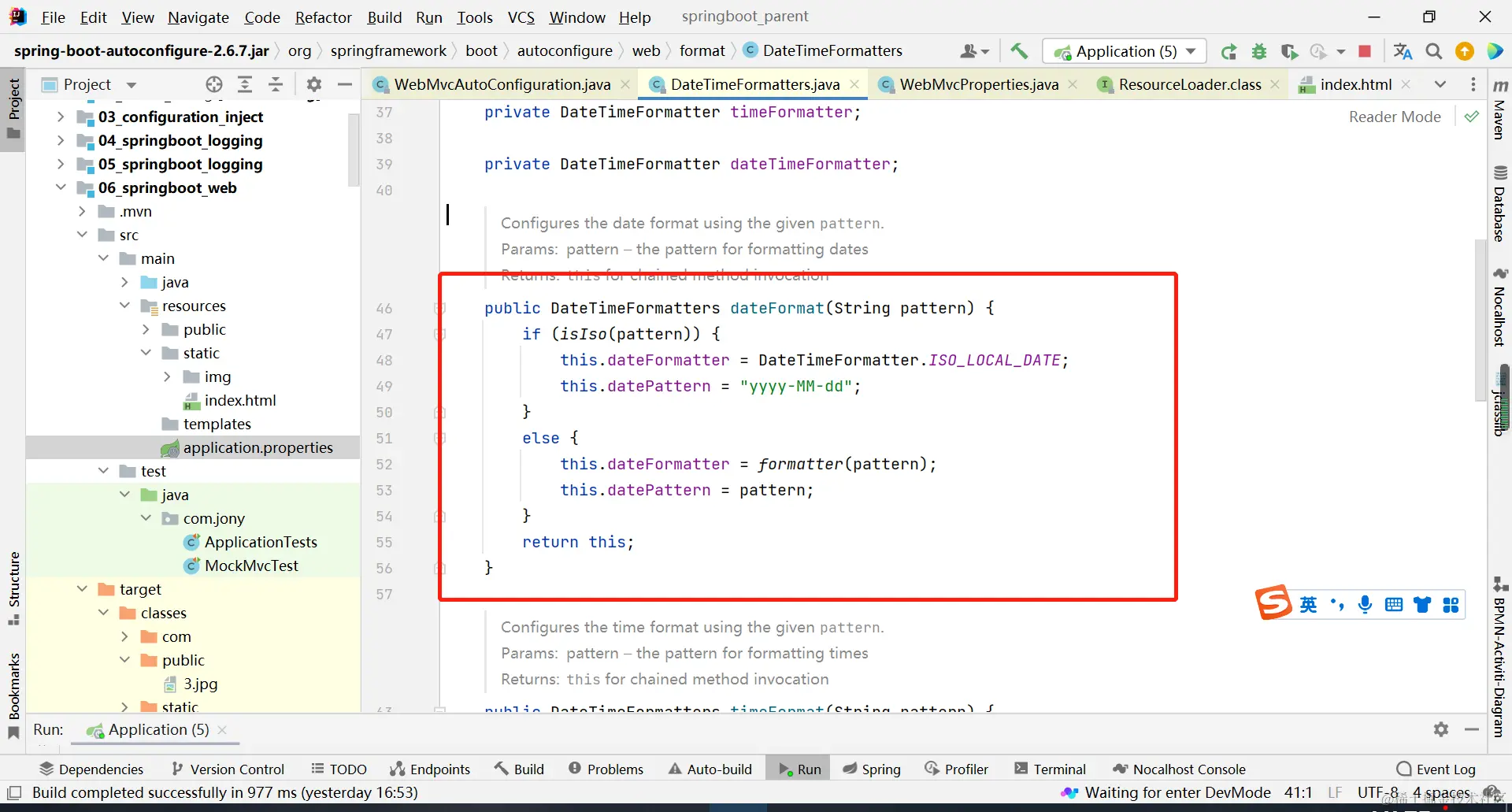Open the Endpoints tool window

pos(431,769)
